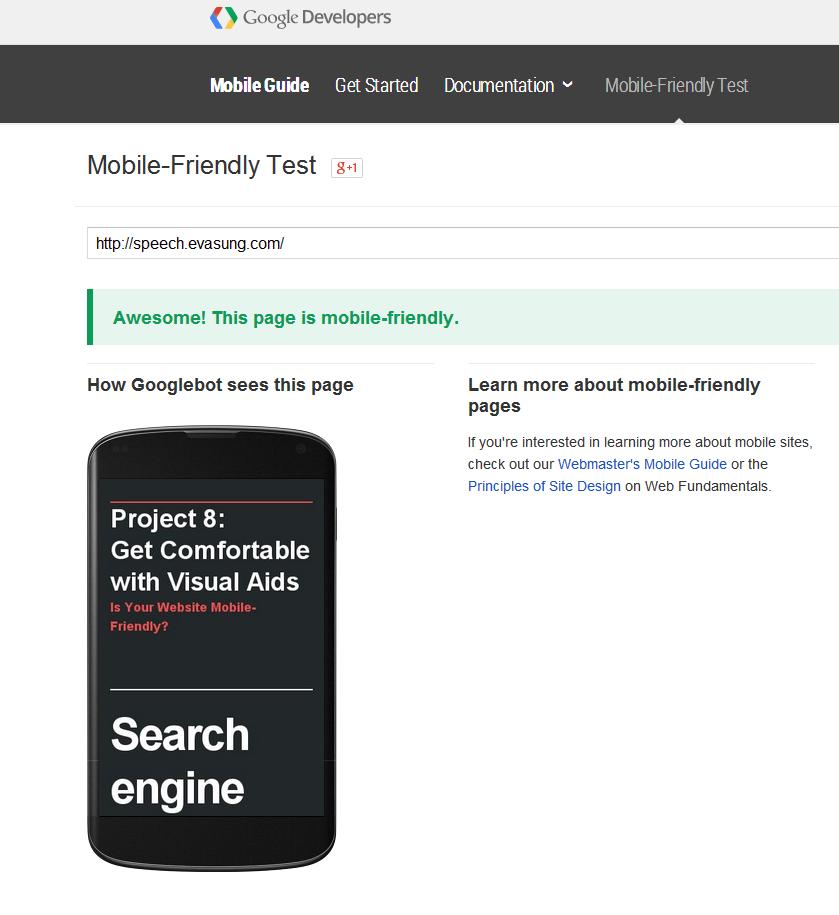The height and width of the screenshot is (915, 839).
Task: Click the chevron arrow beside Documentation
Action: coord(568,85)
